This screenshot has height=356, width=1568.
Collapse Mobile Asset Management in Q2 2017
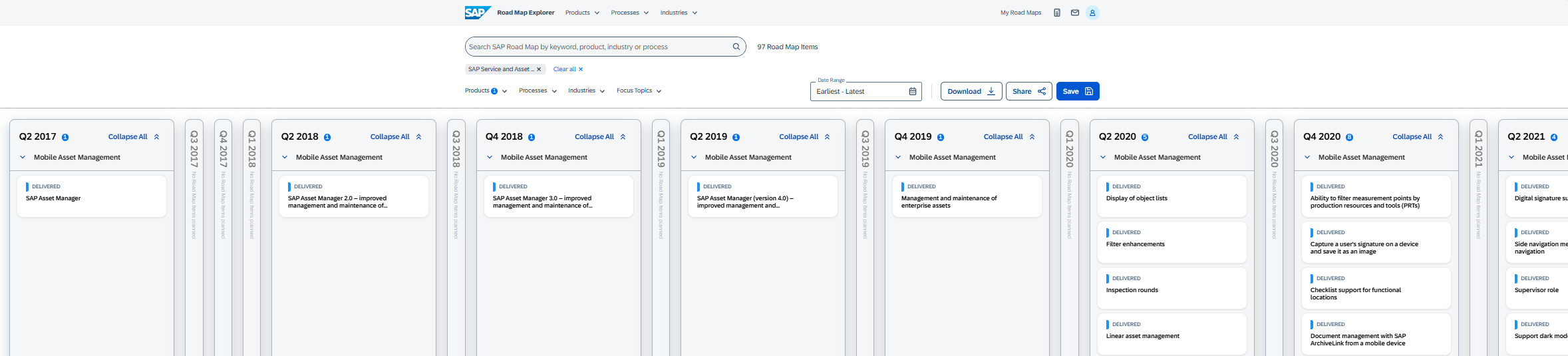(x=23, y=158)
